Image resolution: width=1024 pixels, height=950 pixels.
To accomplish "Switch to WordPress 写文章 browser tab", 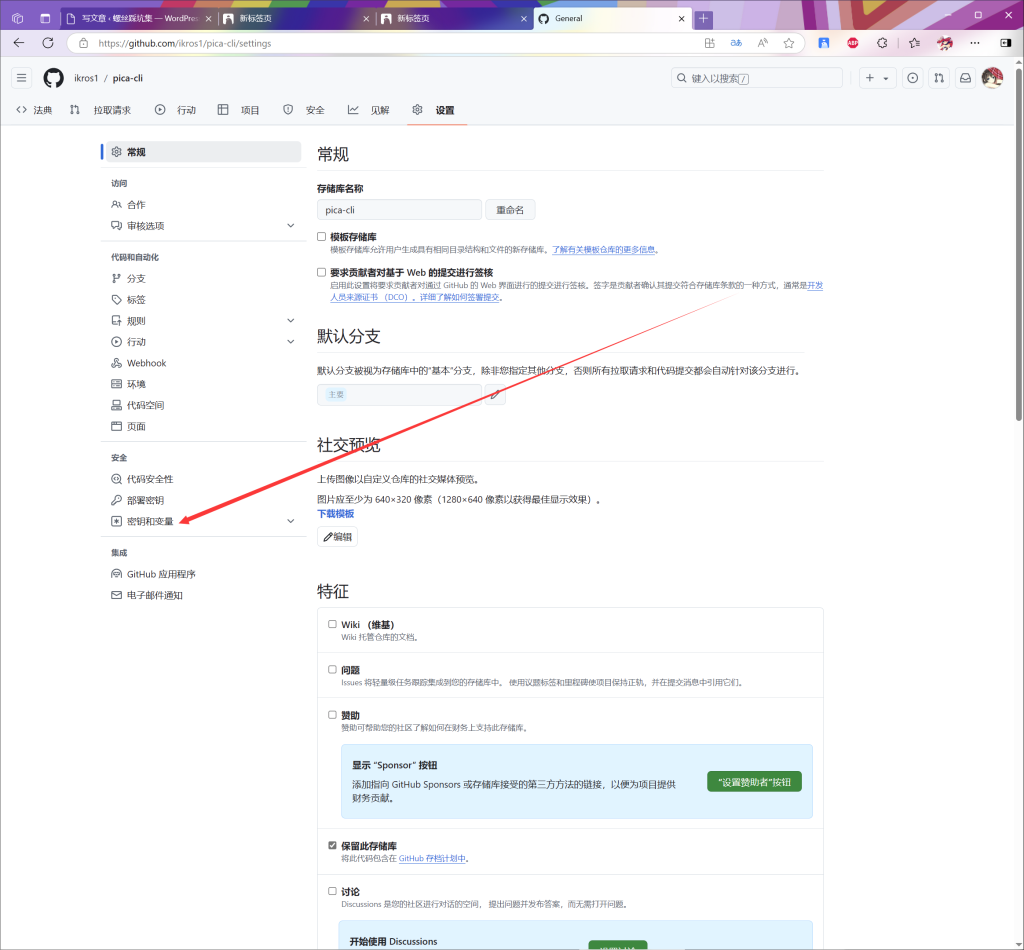I will pyautogui.click(x=140, y=18).
